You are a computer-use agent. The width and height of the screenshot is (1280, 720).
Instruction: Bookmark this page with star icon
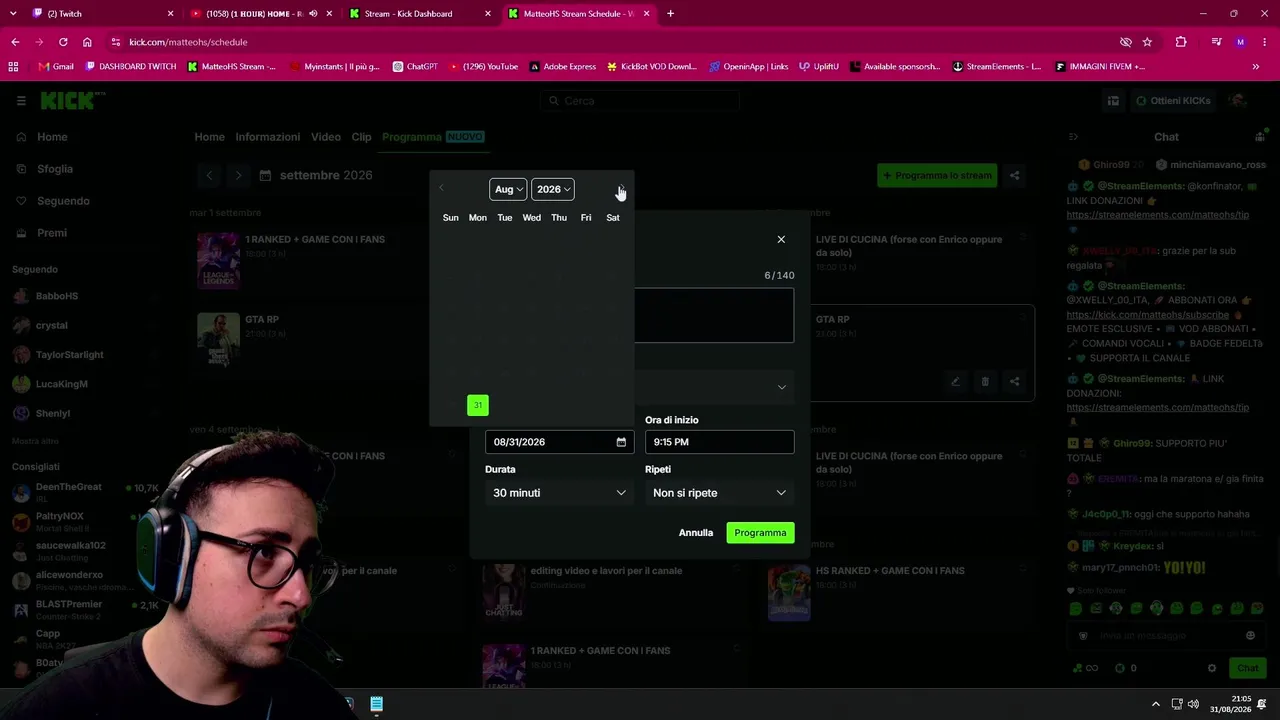(x=1147, y=42)
